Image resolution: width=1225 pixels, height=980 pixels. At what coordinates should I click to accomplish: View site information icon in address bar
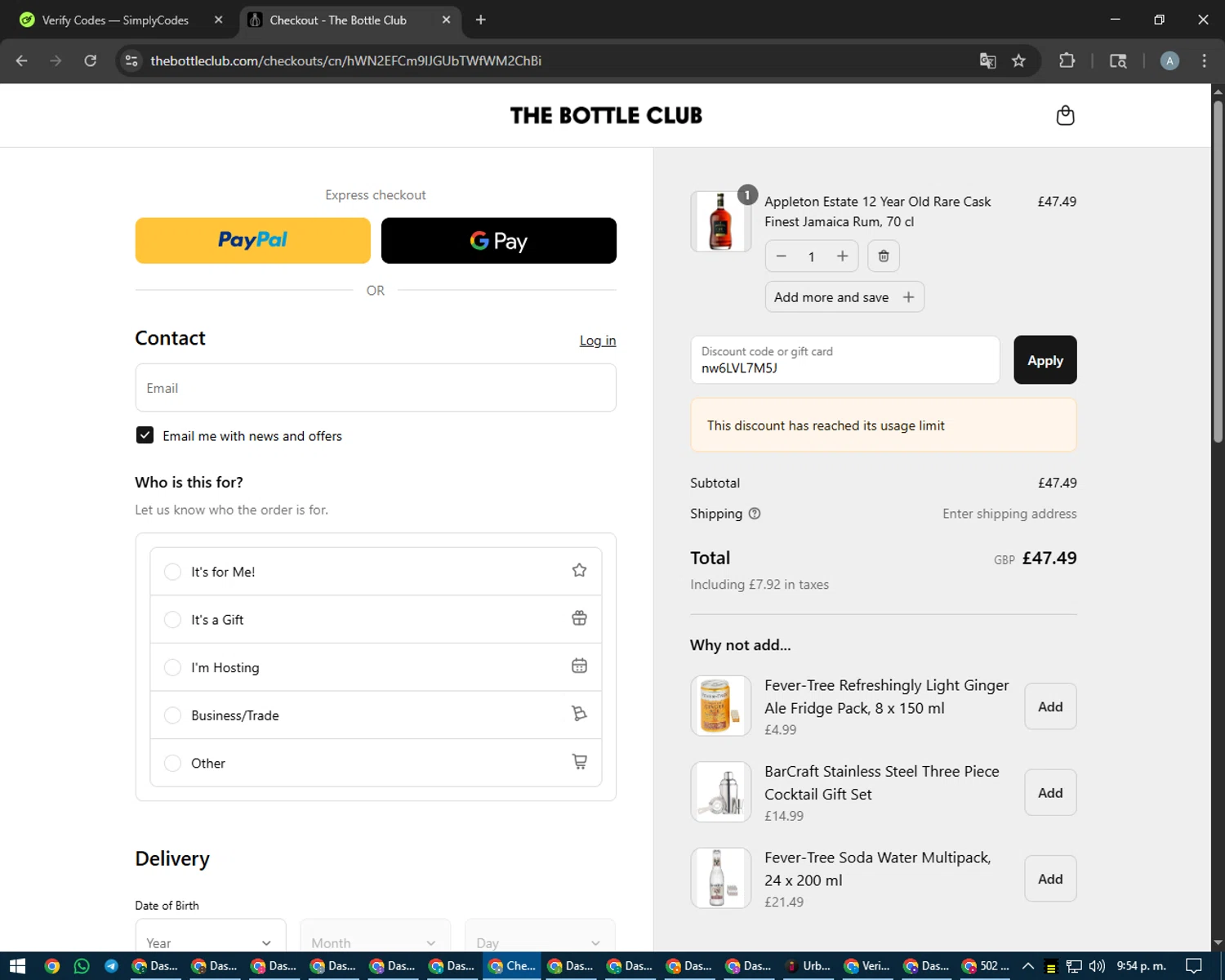(131, 60)
